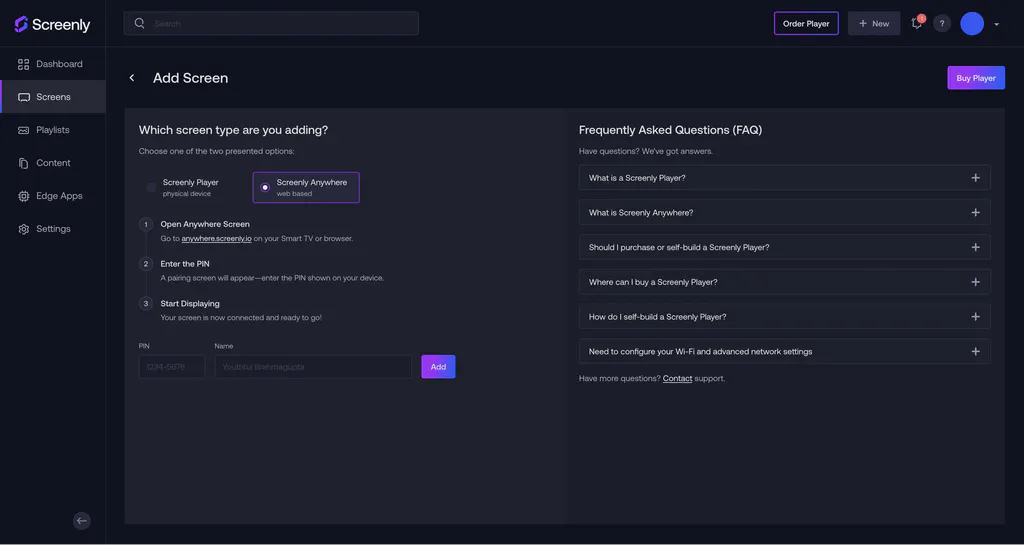Open the anywhere.screenly.io link
The image size is (1024, 545).
tap(216, 239)
